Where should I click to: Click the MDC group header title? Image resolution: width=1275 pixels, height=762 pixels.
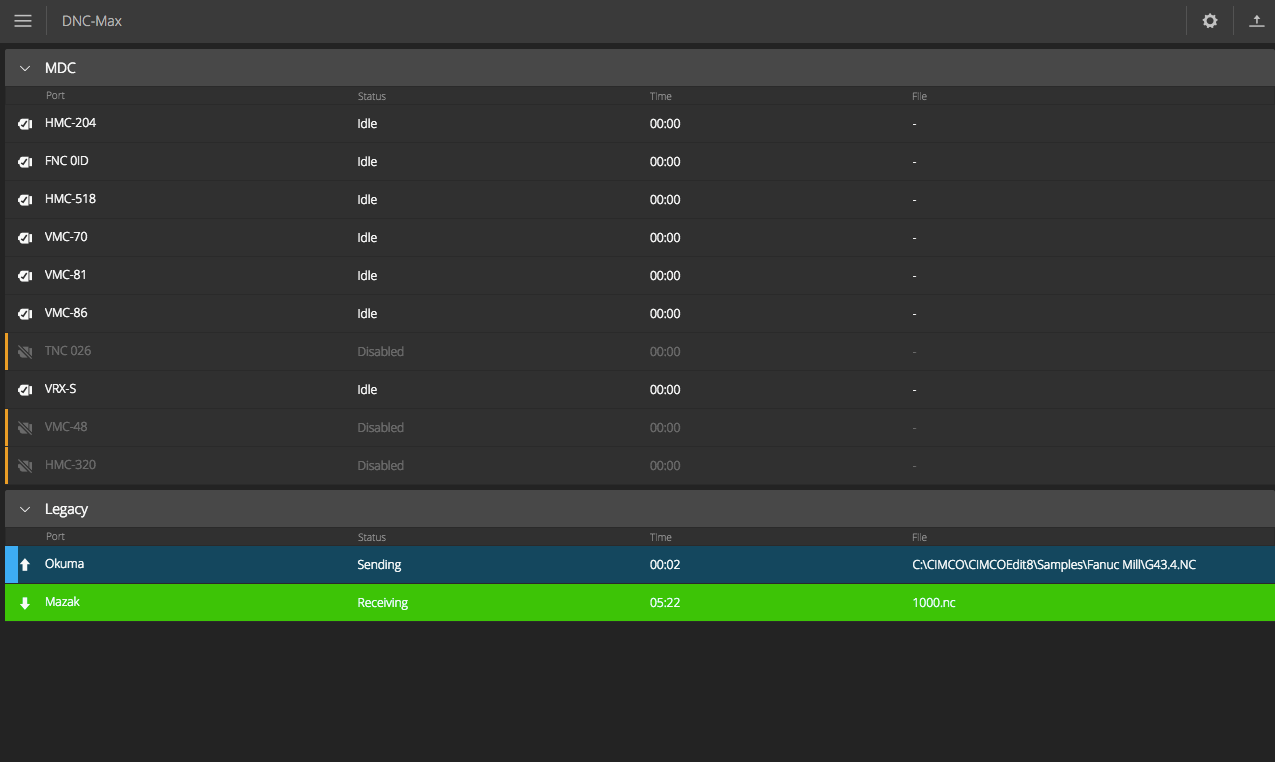60,69
